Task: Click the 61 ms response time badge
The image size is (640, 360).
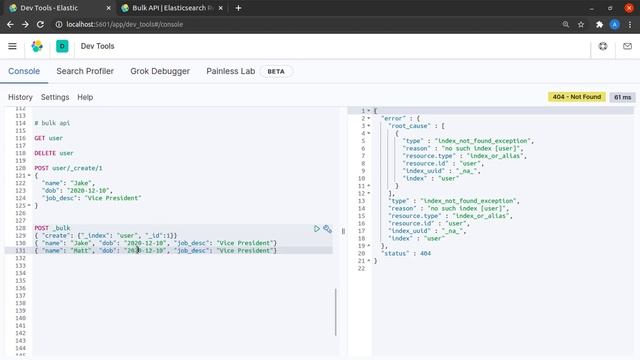Action: 622,97
